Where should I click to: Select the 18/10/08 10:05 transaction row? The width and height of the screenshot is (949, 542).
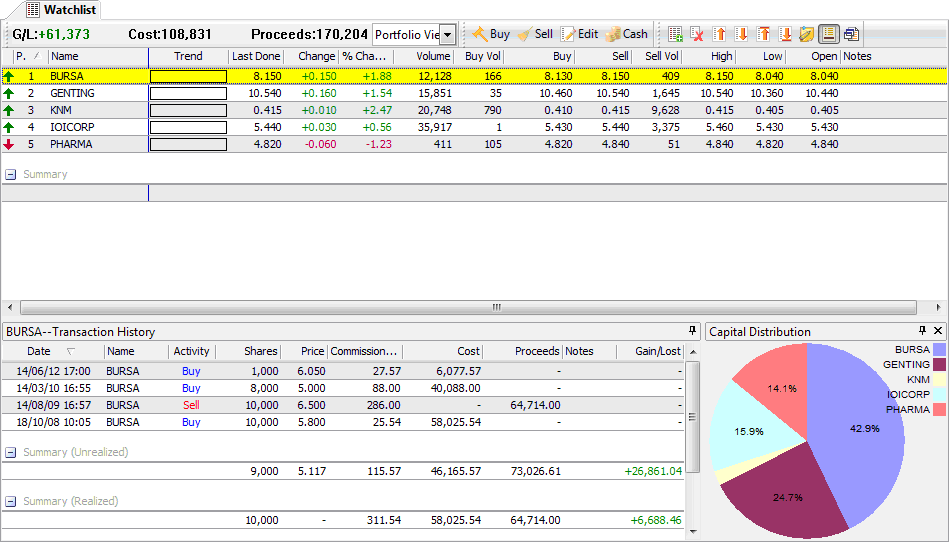(x=343, y=422)
